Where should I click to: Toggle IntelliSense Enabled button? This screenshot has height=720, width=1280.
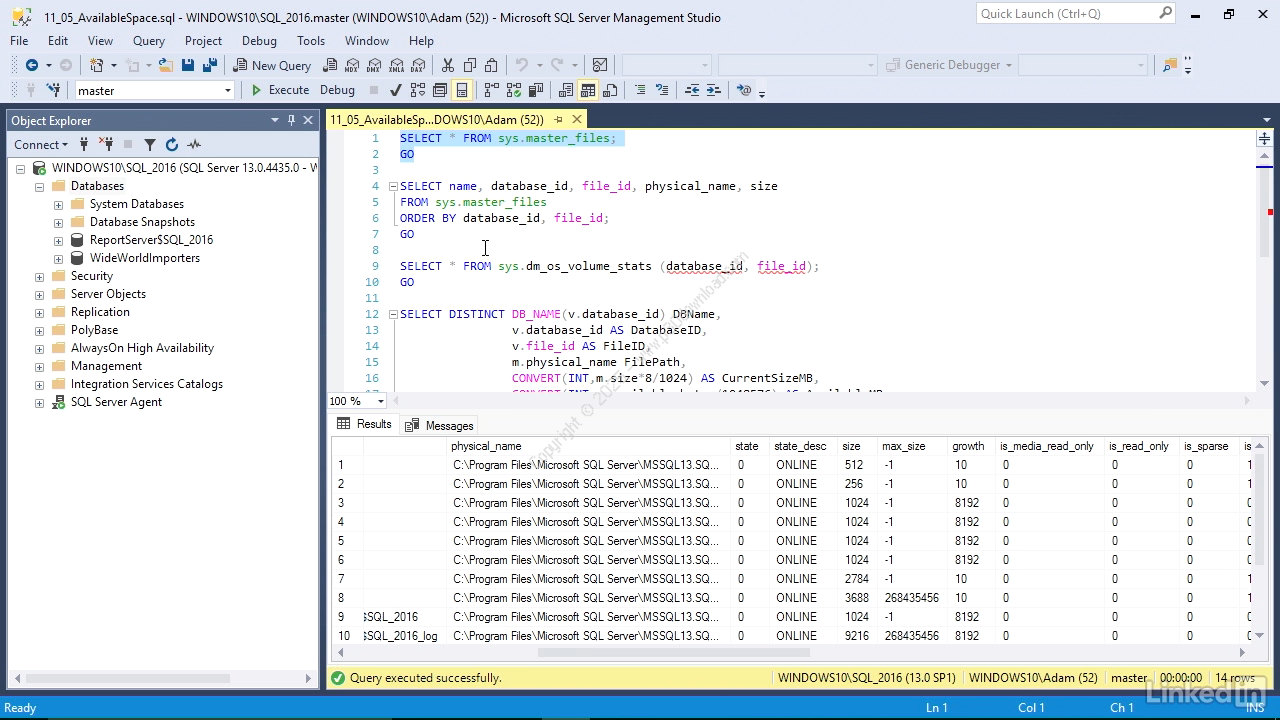tap(462, 90)
